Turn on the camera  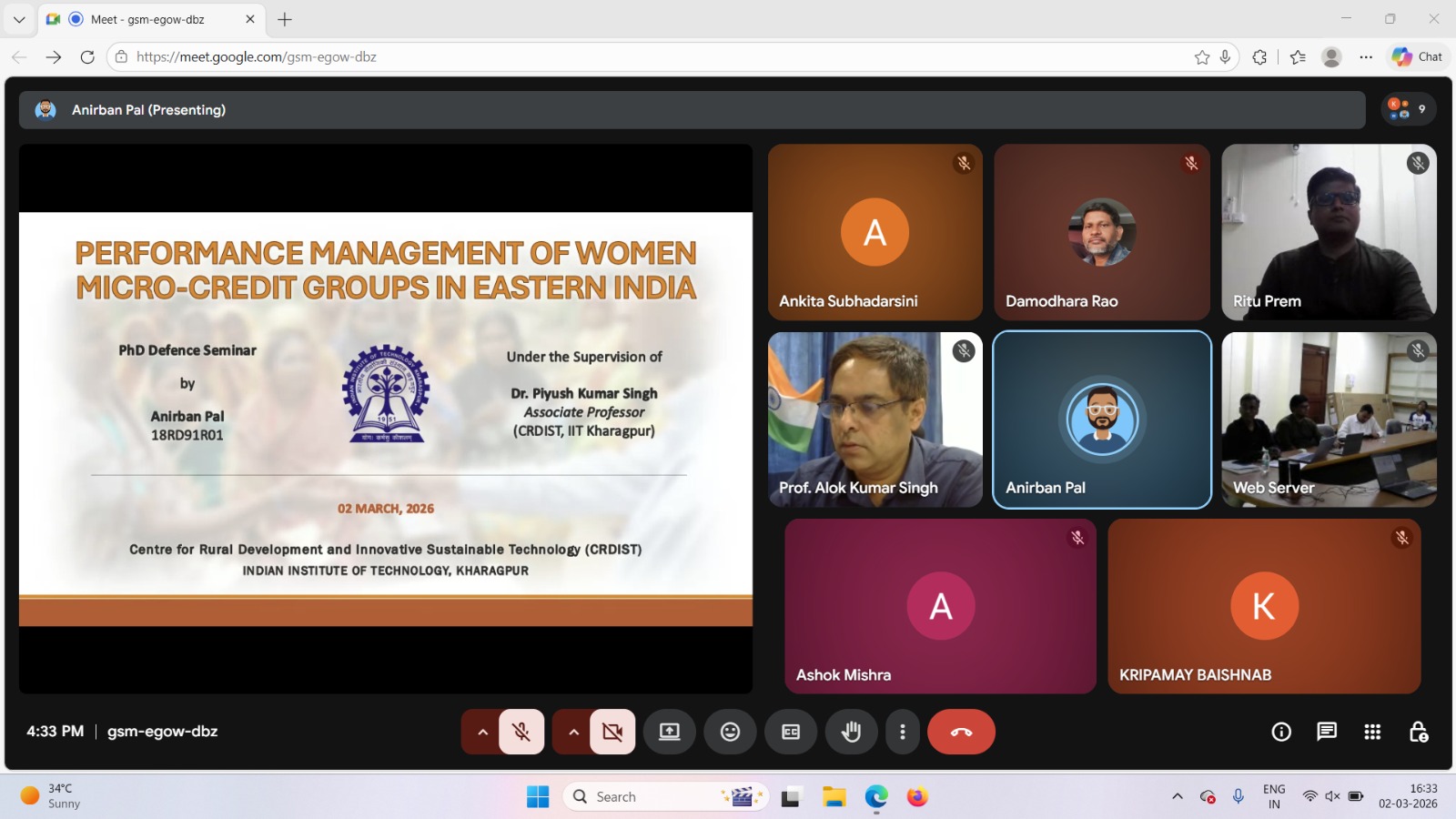[612, 732]
